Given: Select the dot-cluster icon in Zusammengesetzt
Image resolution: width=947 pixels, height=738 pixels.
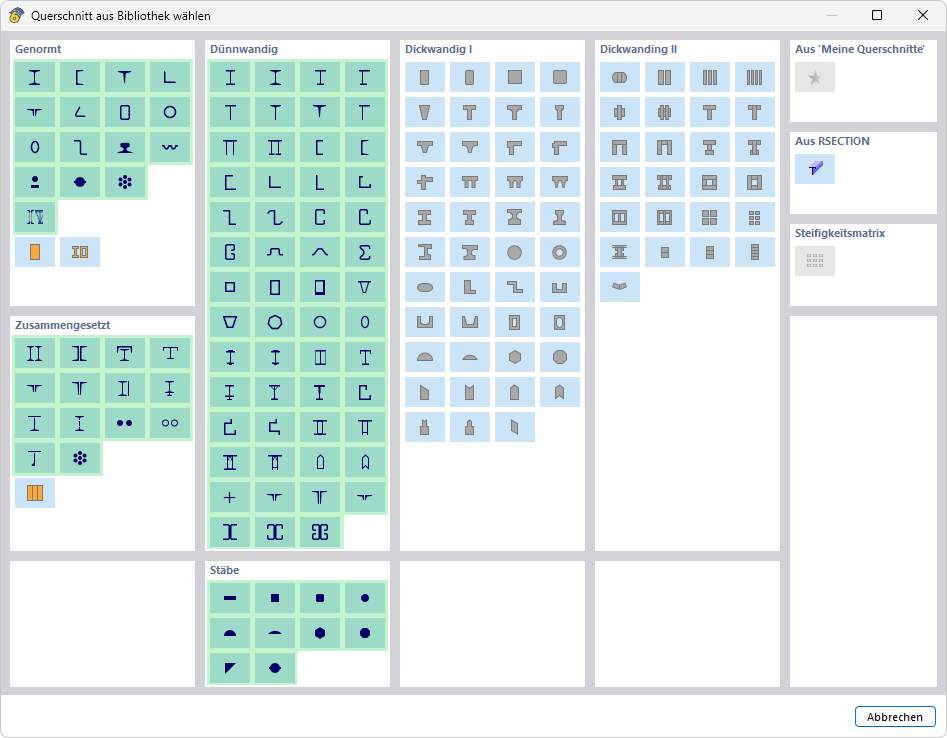Looking at the screenshot, I should 80,458.
